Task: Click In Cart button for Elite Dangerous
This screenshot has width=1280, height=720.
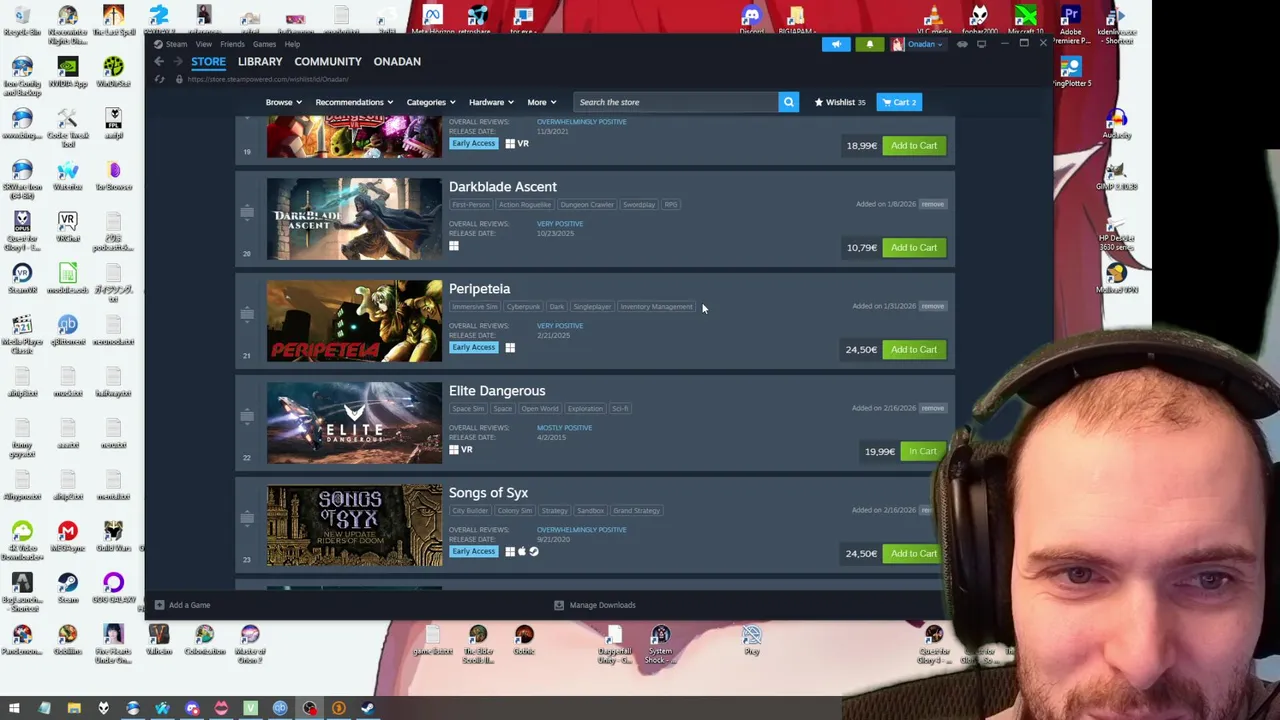Action: [922, 451]
